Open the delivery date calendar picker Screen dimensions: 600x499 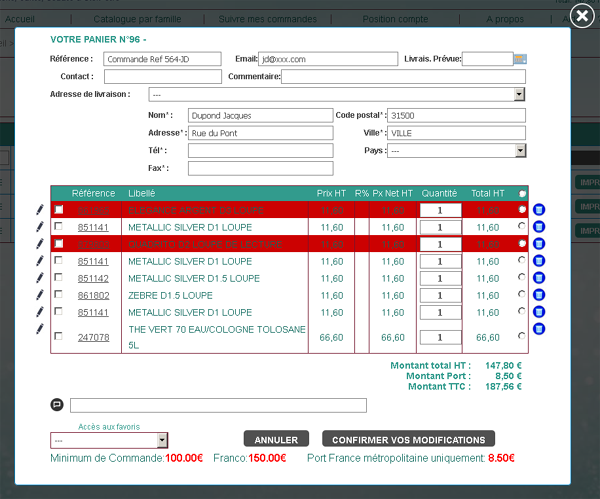click(x=520, y=60)
